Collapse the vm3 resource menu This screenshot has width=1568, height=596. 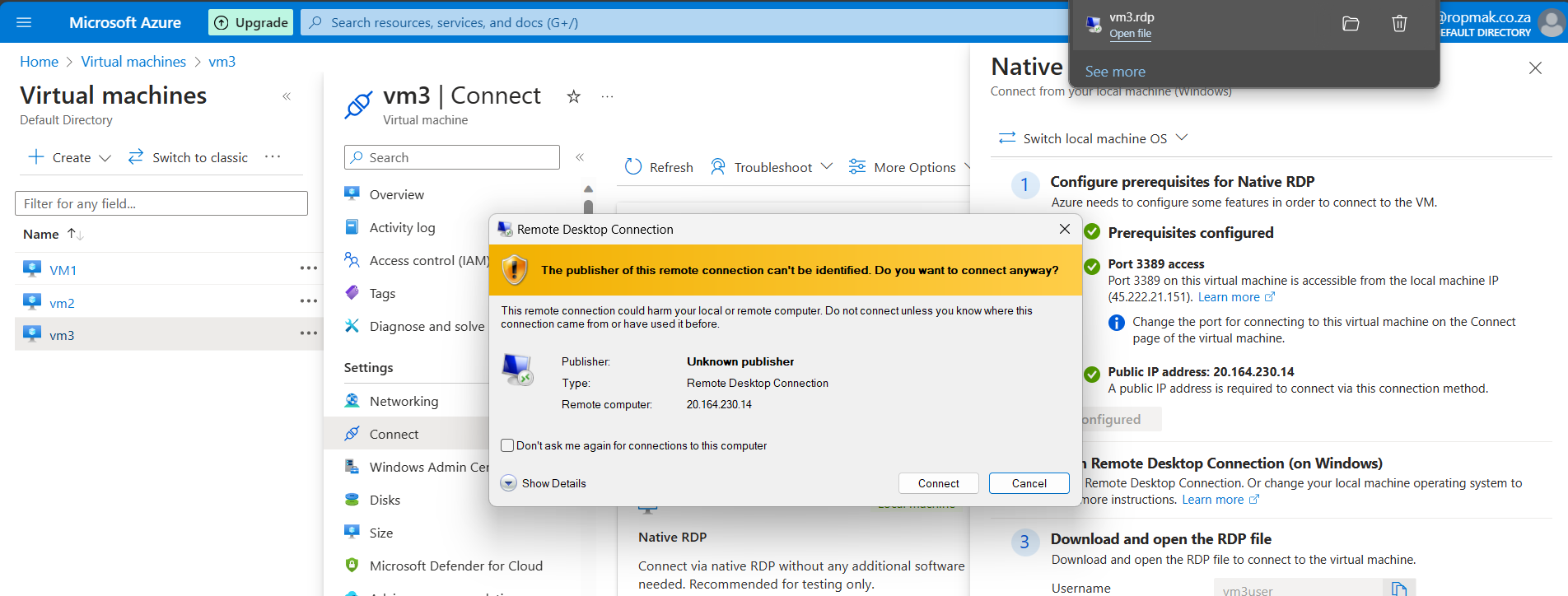pos(580,157)
